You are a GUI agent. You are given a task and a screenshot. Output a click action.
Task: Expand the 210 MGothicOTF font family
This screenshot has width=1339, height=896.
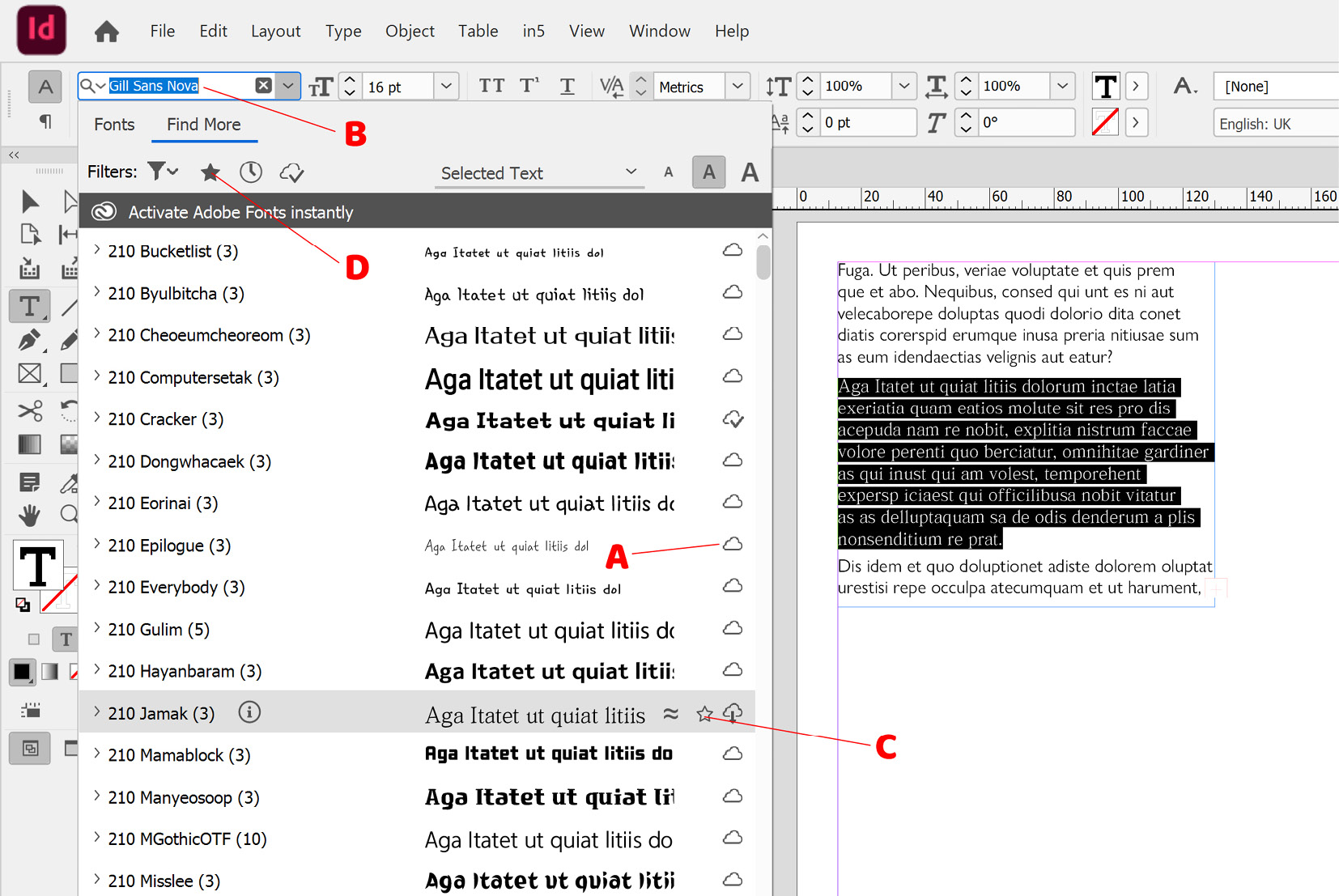tap(97, 837)
